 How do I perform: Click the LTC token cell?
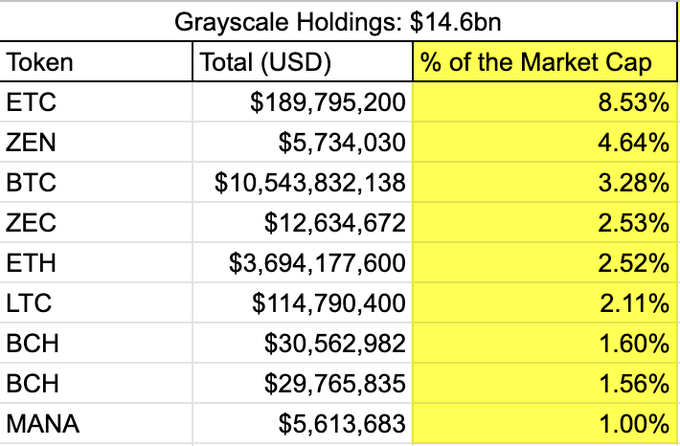tap(96, 303)
